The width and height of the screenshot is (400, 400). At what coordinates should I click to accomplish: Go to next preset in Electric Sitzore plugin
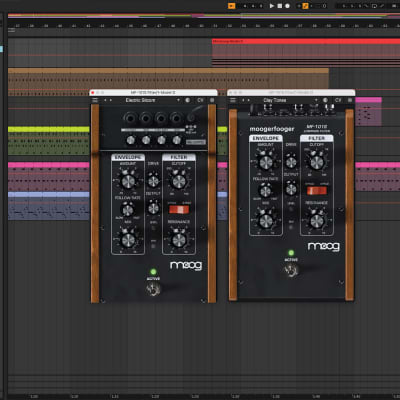click(111, 100)
